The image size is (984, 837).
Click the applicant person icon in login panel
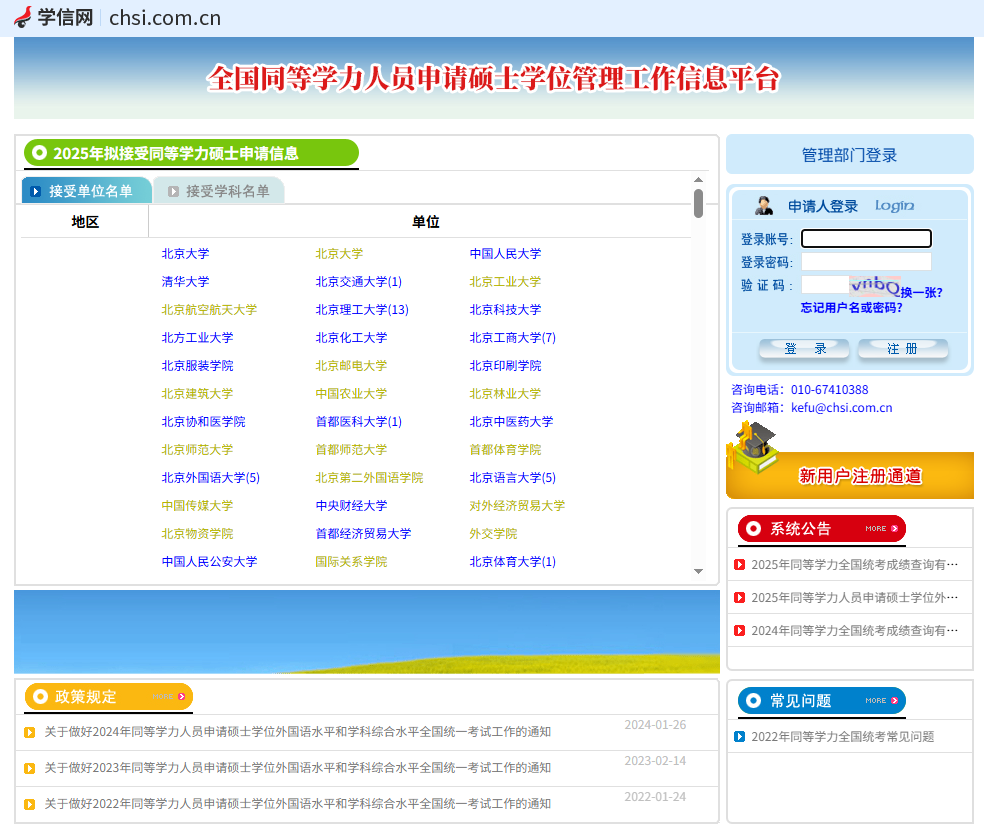[x=765, y=205]
